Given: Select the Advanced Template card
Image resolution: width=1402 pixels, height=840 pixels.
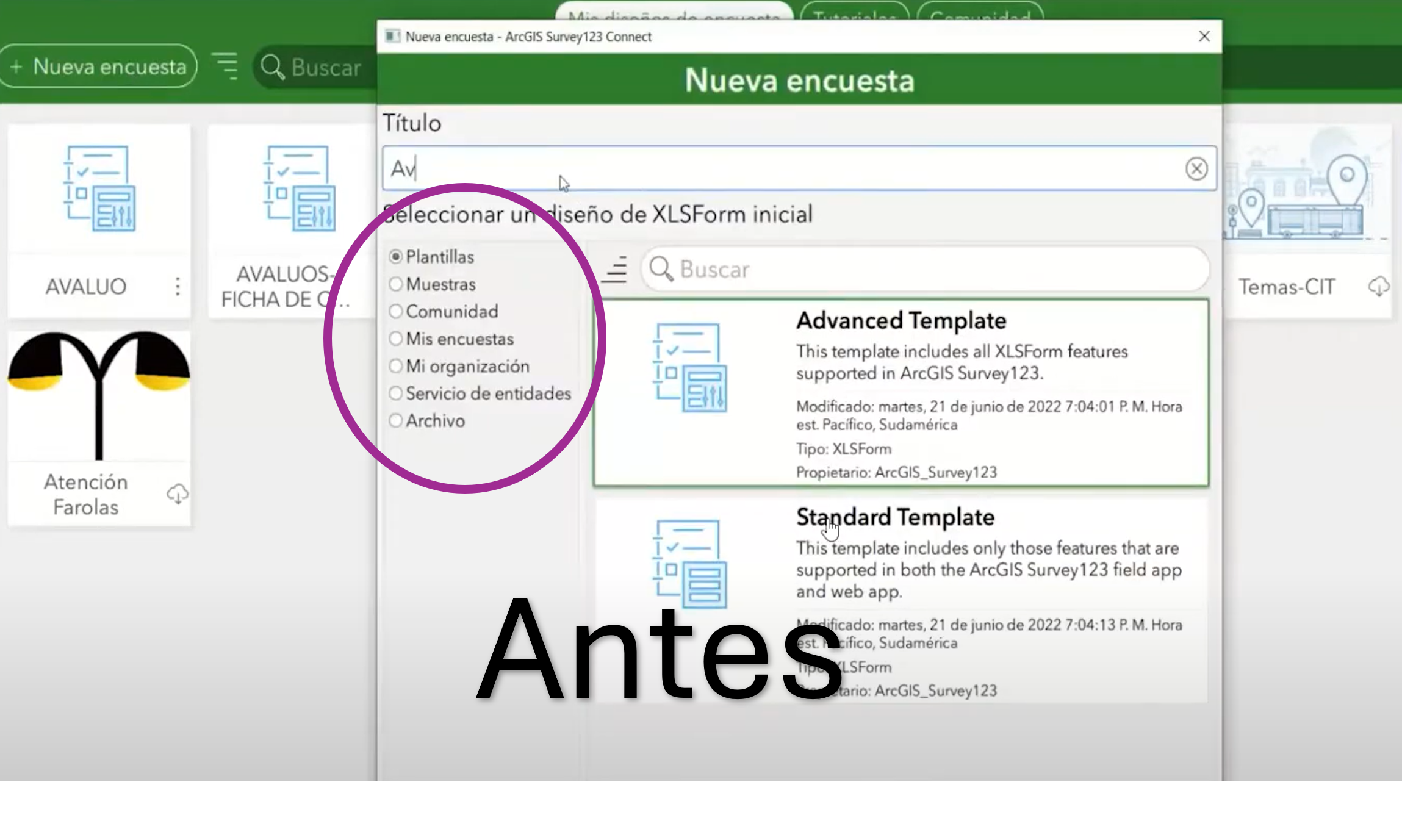Looking at the screenshot, I should (x=901, y=393).
